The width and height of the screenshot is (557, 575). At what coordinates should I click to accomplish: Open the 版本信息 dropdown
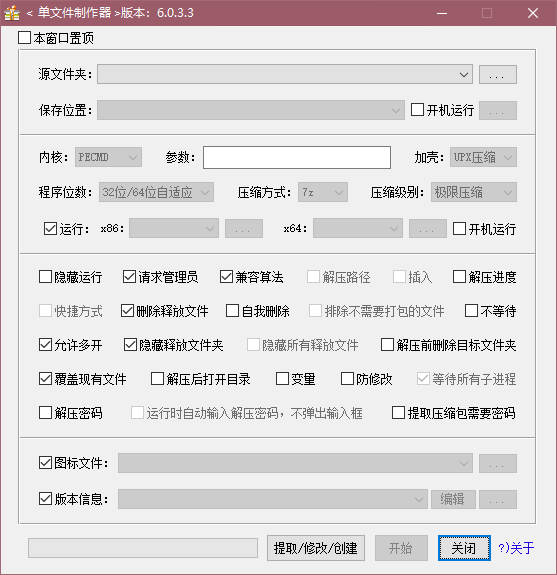273,499
